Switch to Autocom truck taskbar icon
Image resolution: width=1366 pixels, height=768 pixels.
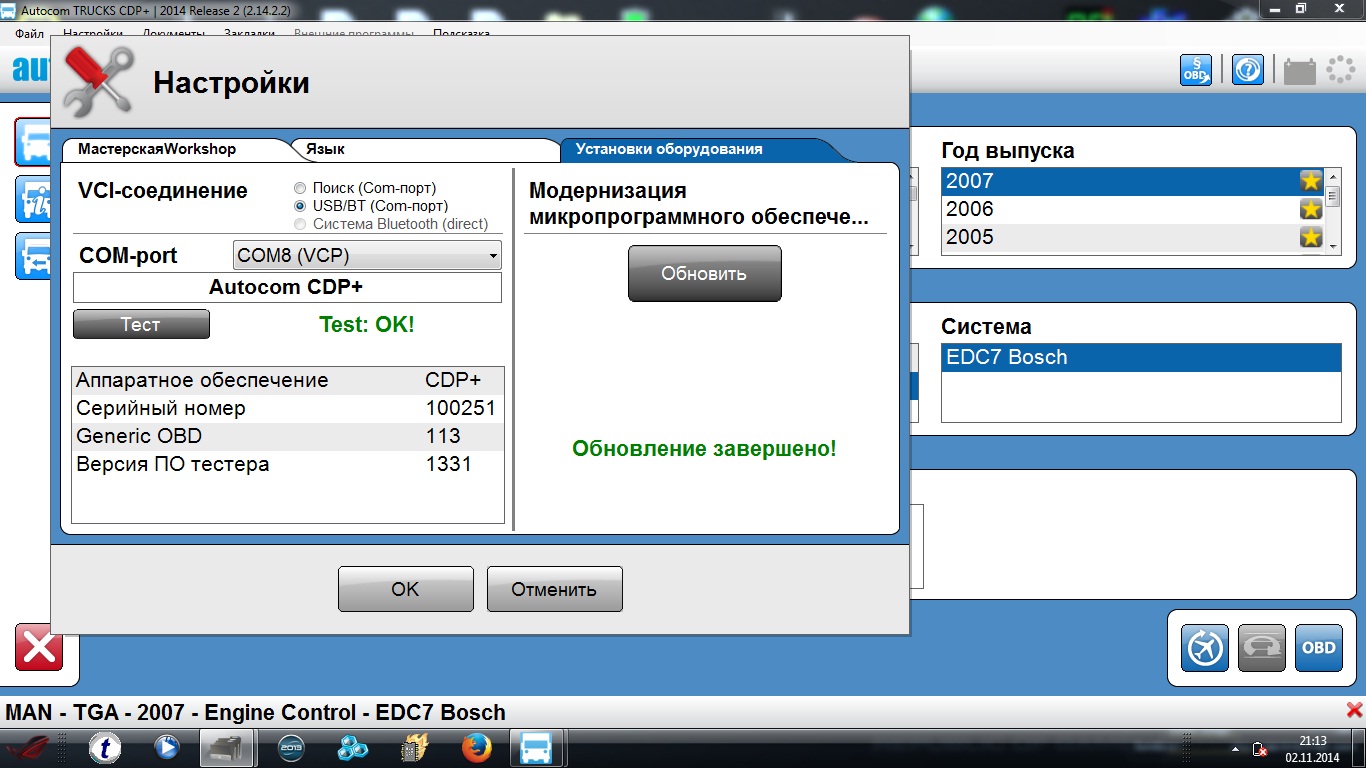click(538, 747)
